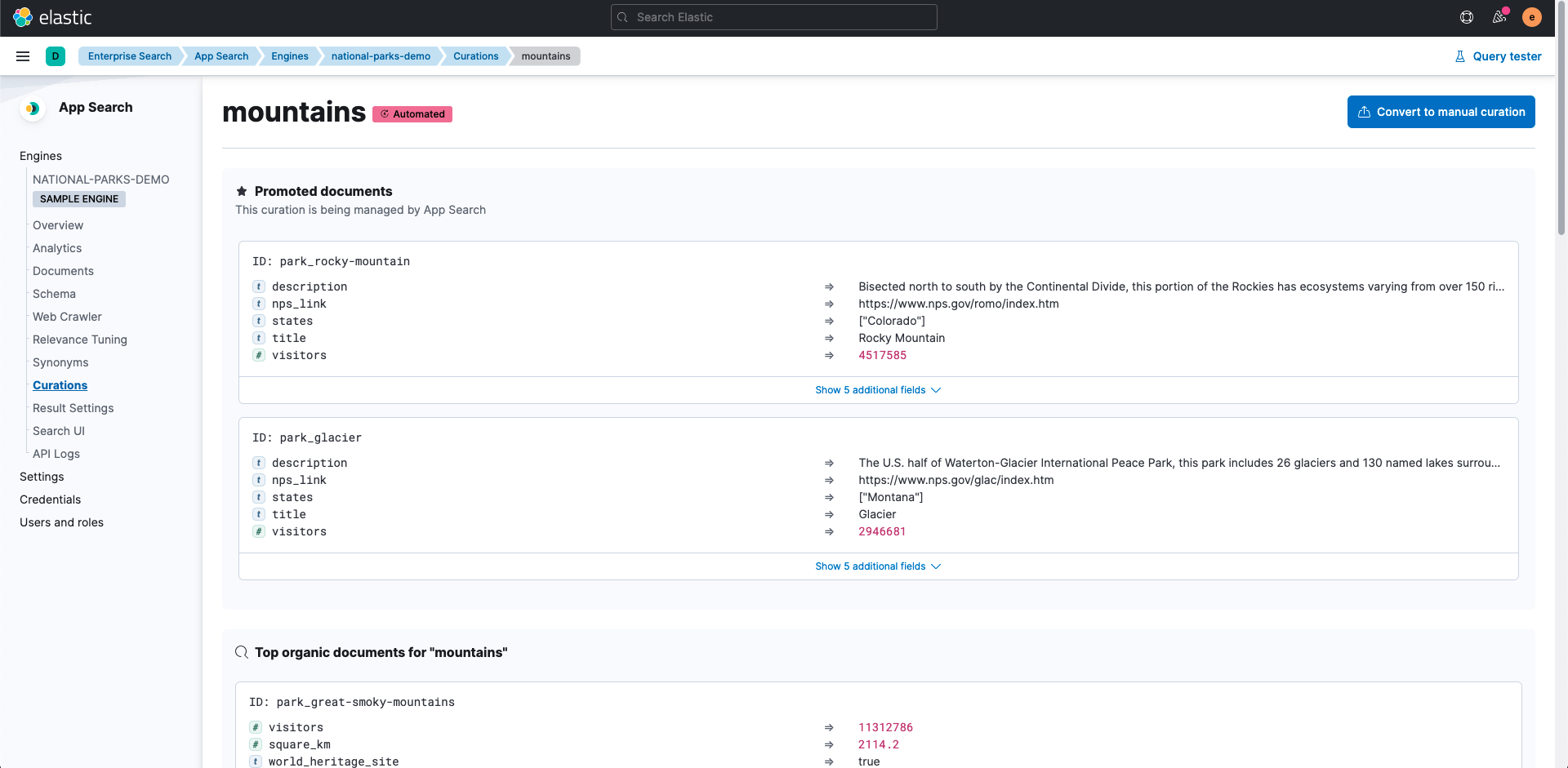Viewport: 1568px width, 768px height.
Task: Click the number icon for great-smoky-mountains visitors
Action: click(x=256, y=727)
